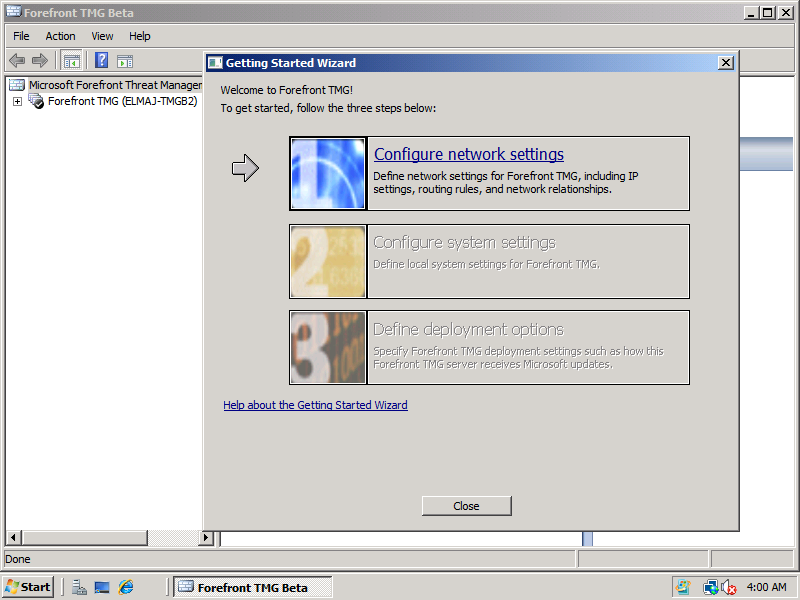Click the Configure network settings link

[x=468, y=154]
